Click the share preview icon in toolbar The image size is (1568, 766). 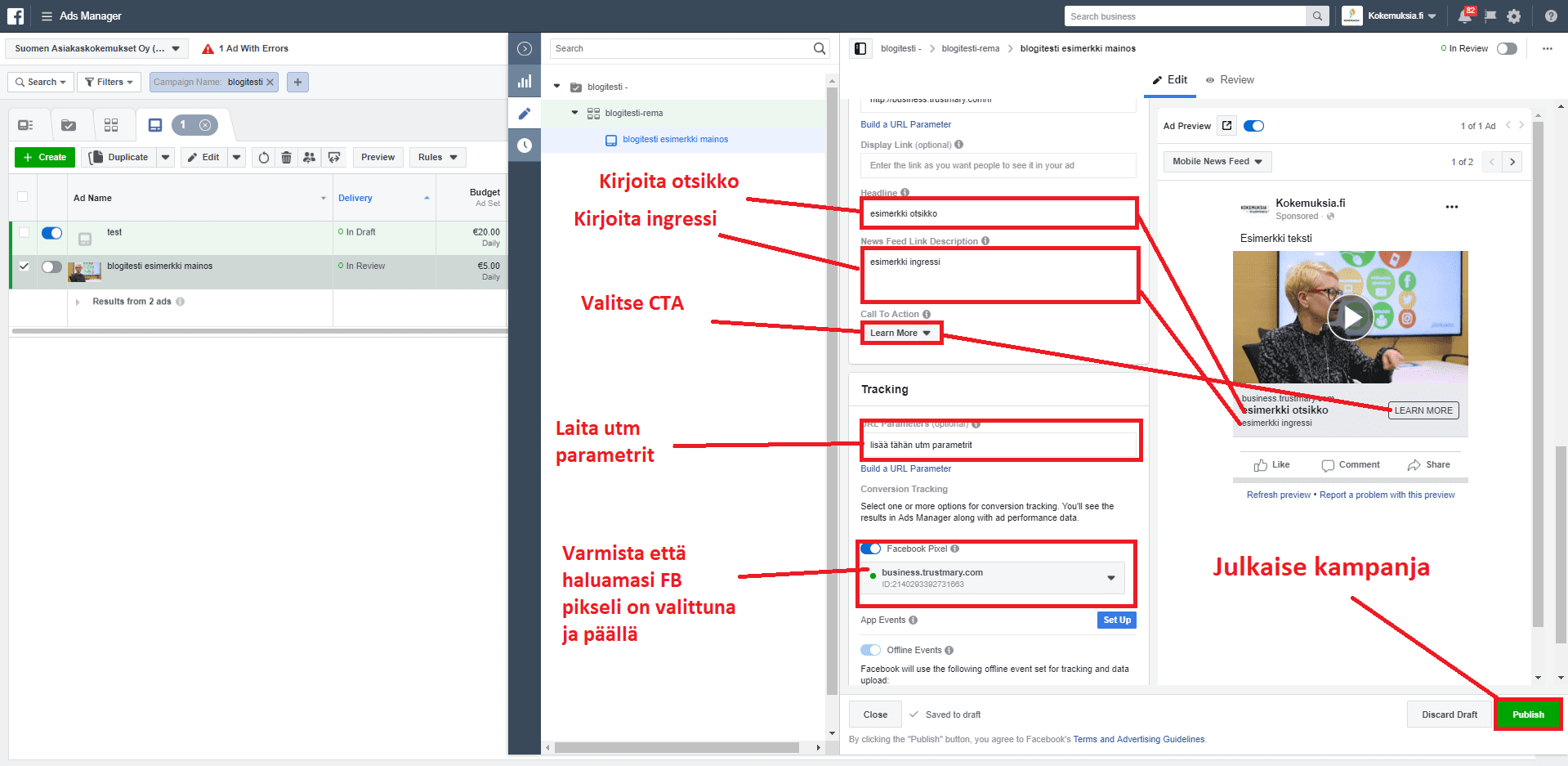click(333, 158)
